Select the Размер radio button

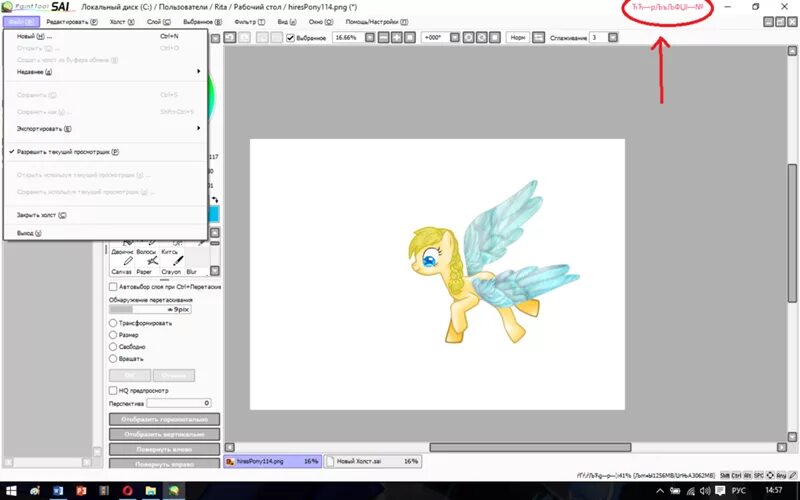[113, 335]
